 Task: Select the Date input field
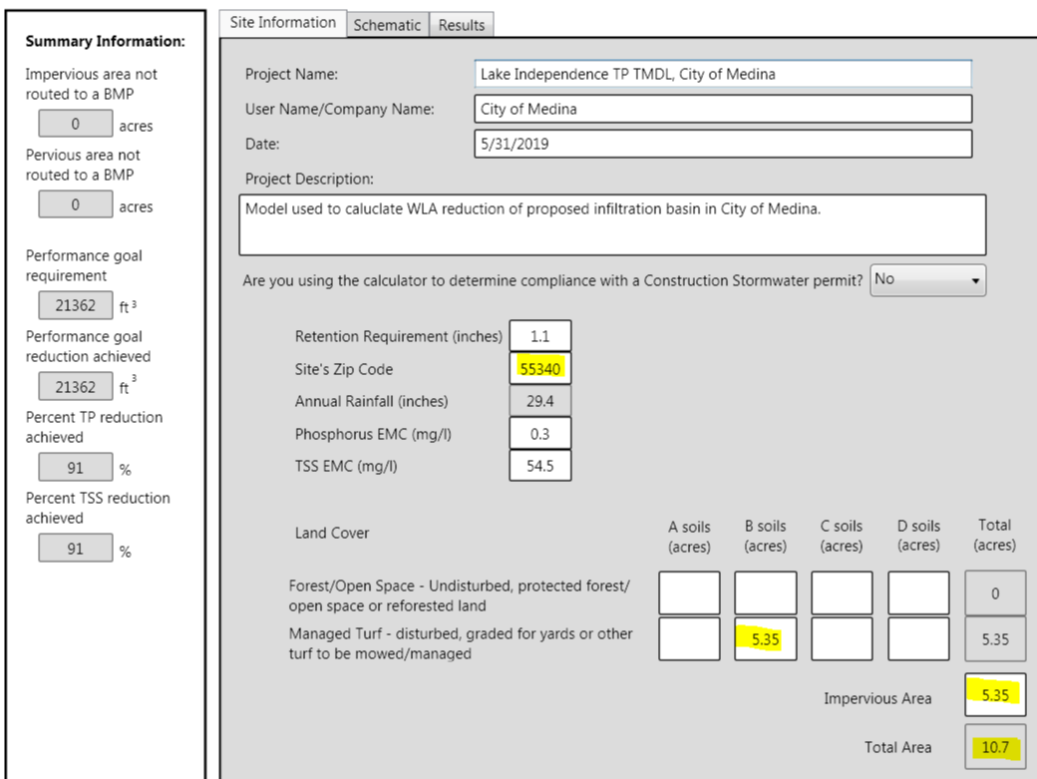(724, 145)
